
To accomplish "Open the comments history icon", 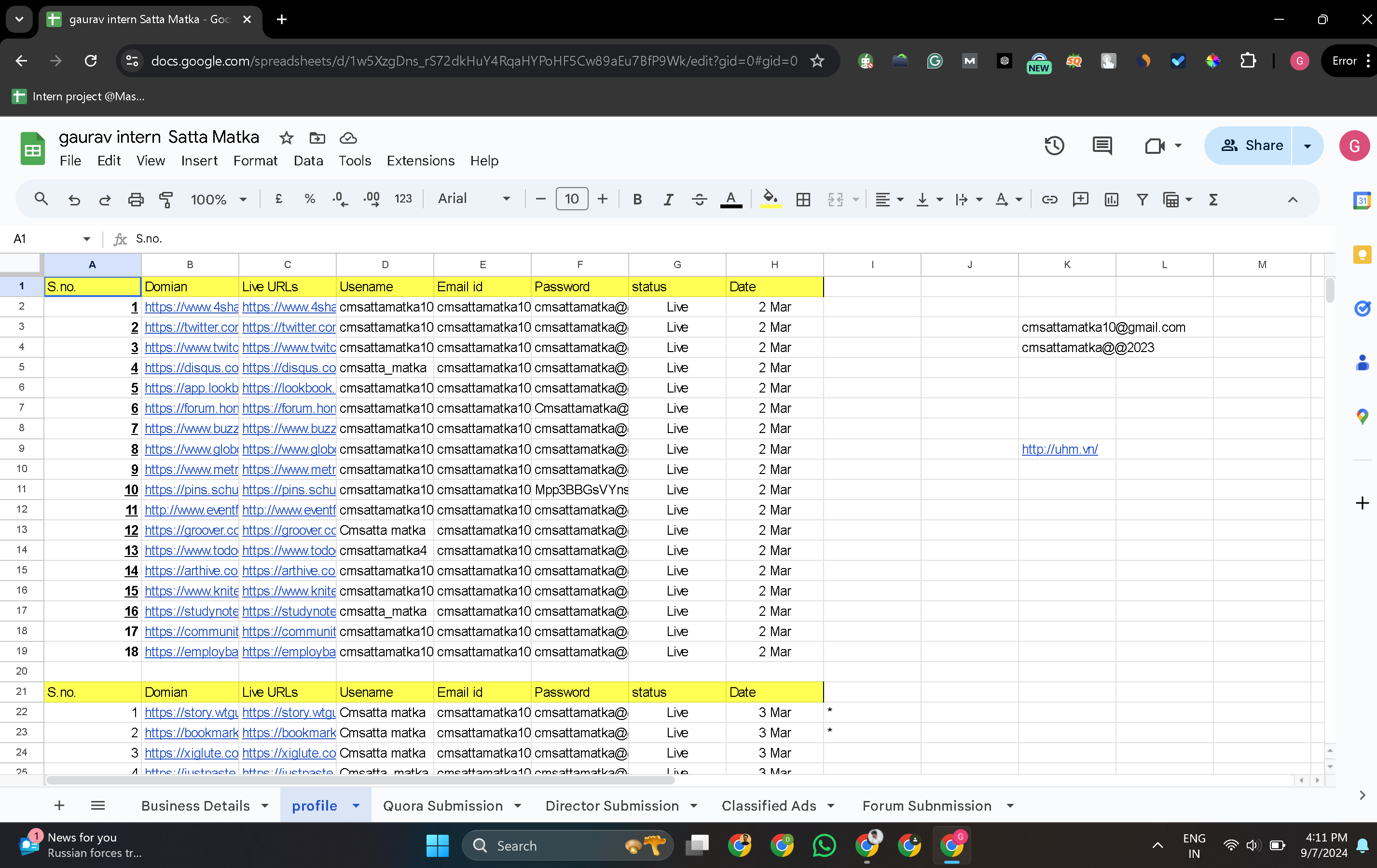I will click(1102, 146).
